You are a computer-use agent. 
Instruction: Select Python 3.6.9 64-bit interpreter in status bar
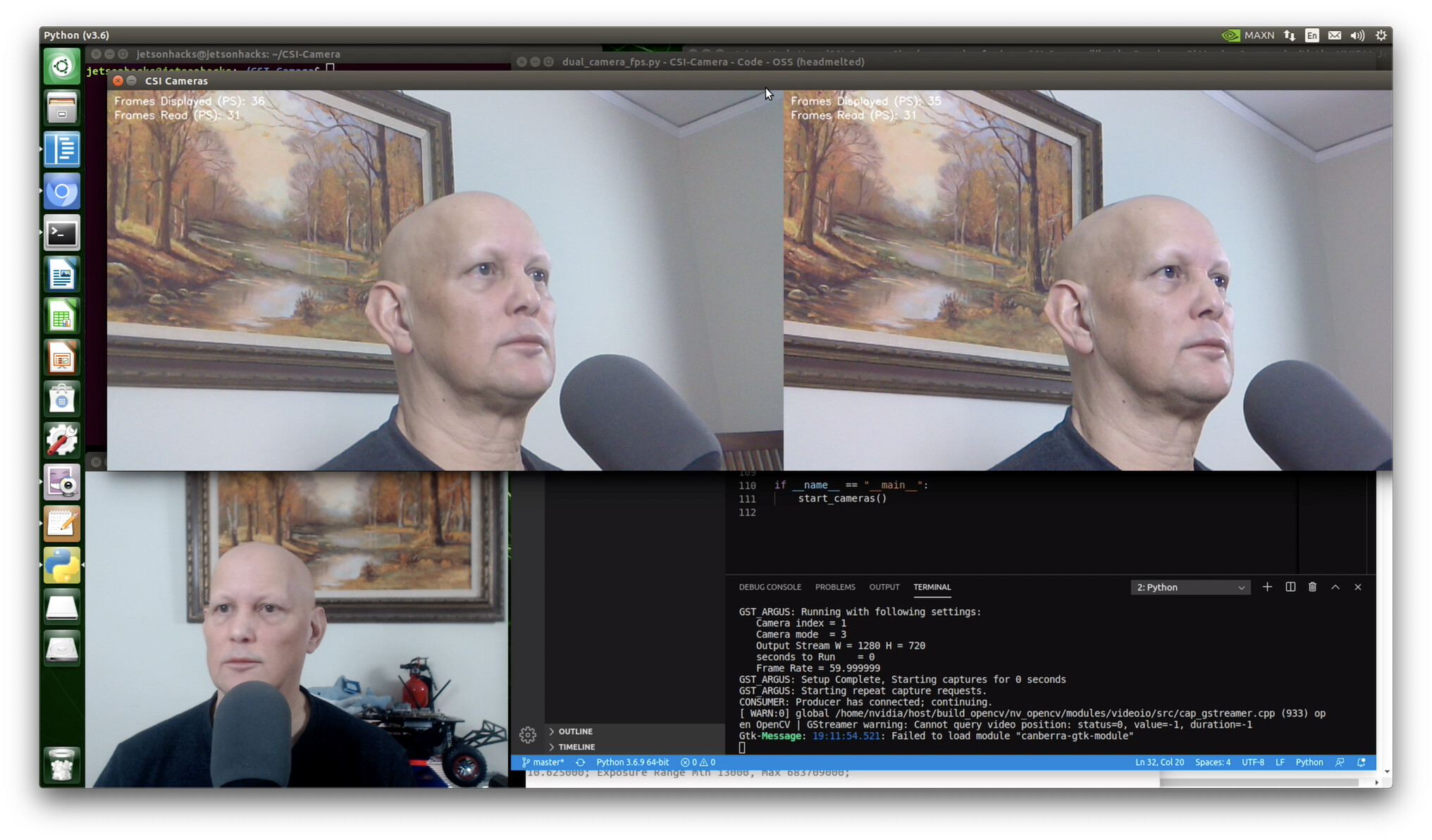(x=632, y=762)
